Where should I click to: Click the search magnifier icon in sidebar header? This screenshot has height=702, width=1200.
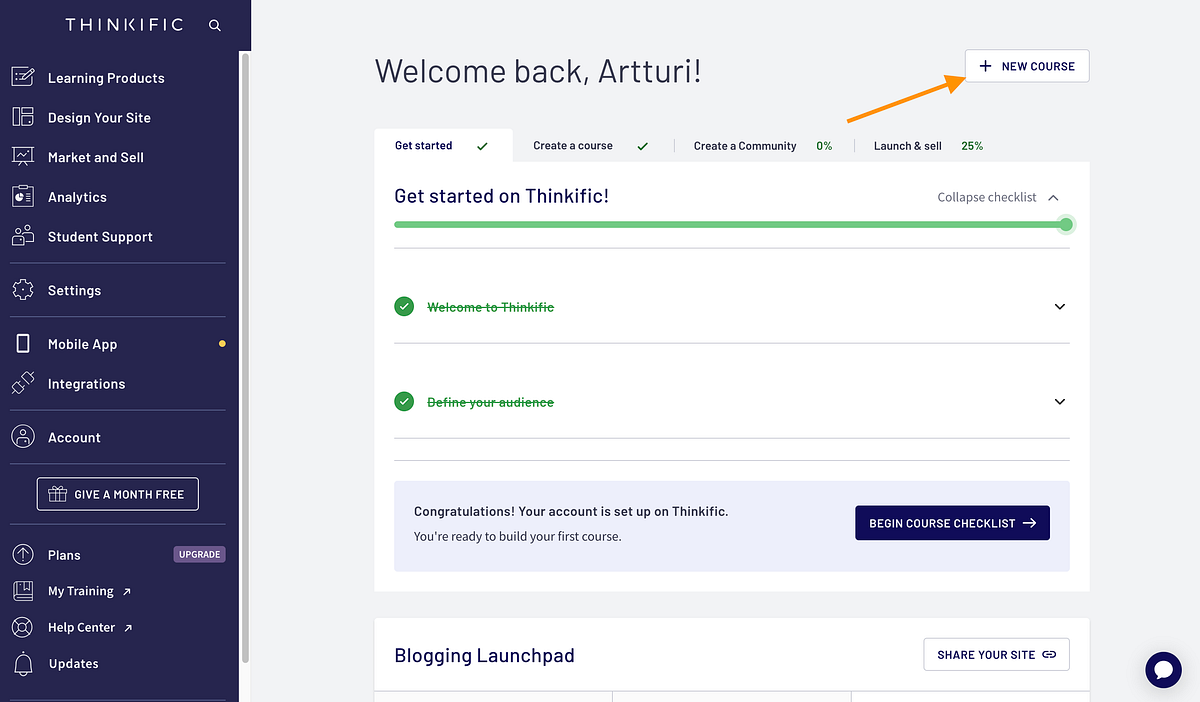pyautogui.click(x=215, y=26)
